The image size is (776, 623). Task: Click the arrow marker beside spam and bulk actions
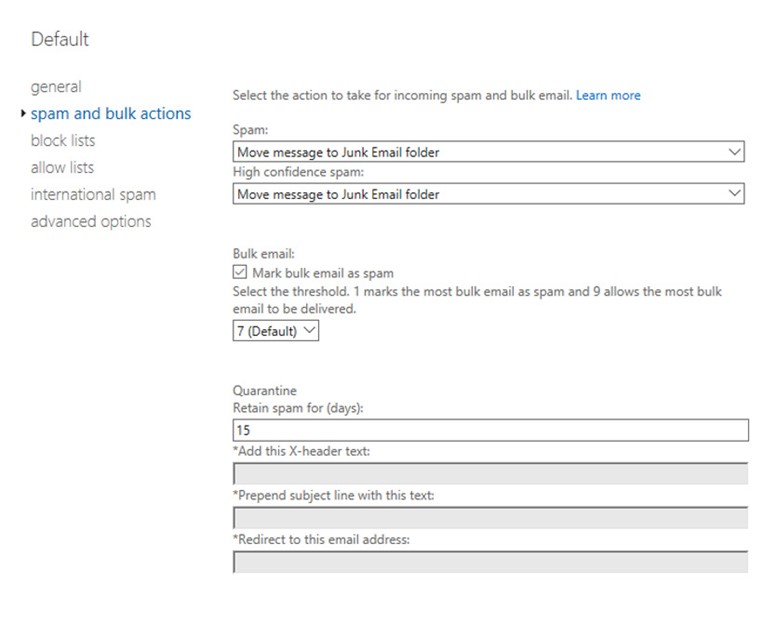tap(24, 114)
